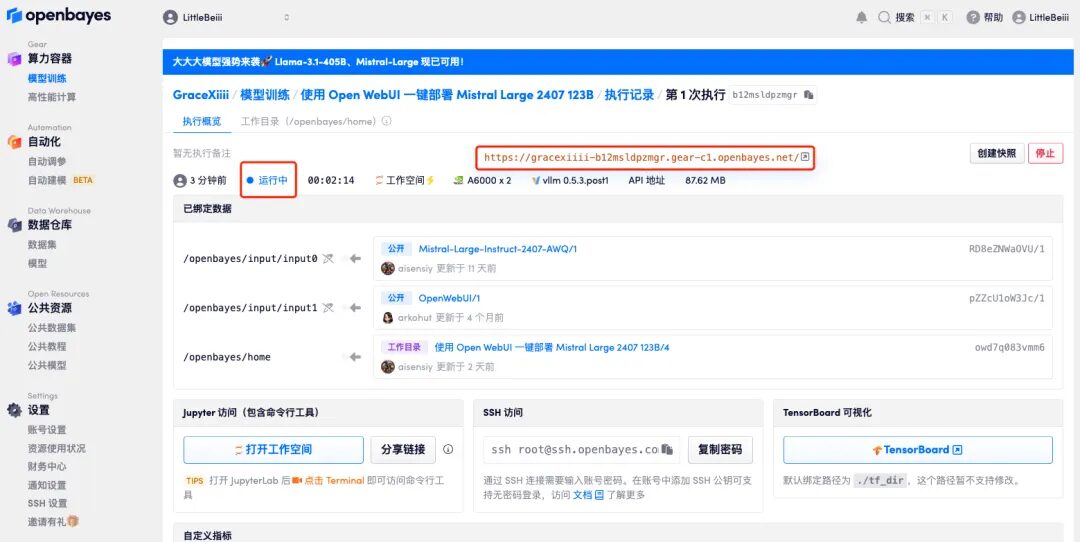Copy the execution ID b12msldpzmgr
The image size is (1080, 542).
coord(808,95)
